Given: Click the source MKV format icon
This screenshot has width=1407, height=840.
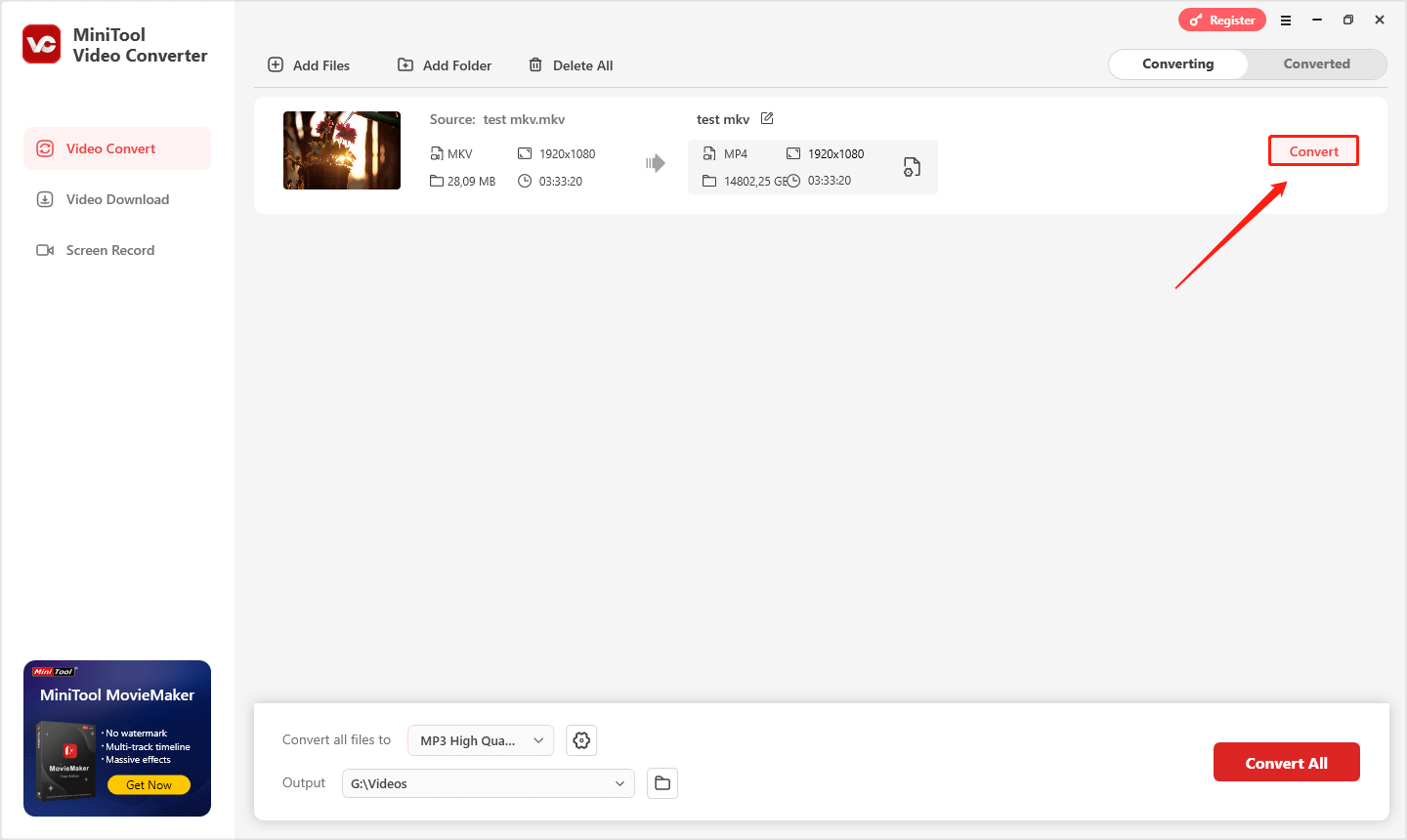Looking at the screenshot, I should (437, 153).
